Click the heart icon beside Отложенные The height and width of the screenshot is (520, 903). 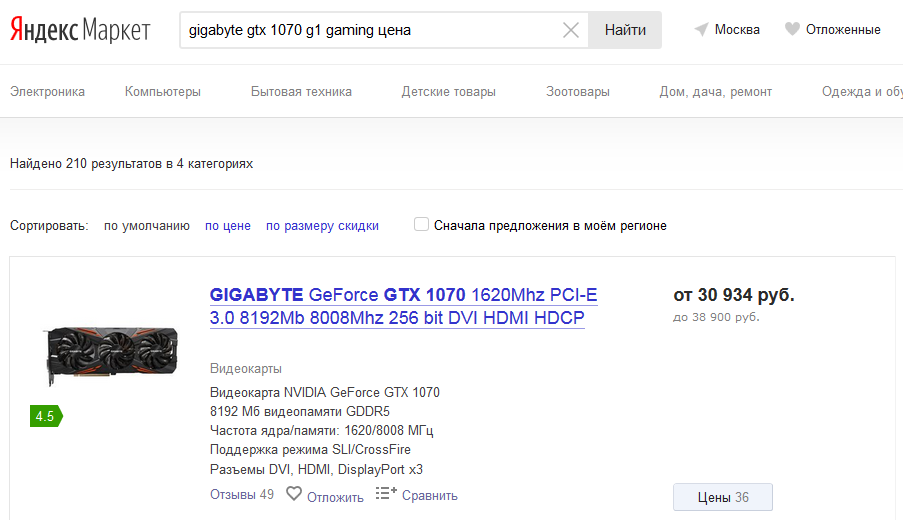pyautogui.click(x=792, y=29)
